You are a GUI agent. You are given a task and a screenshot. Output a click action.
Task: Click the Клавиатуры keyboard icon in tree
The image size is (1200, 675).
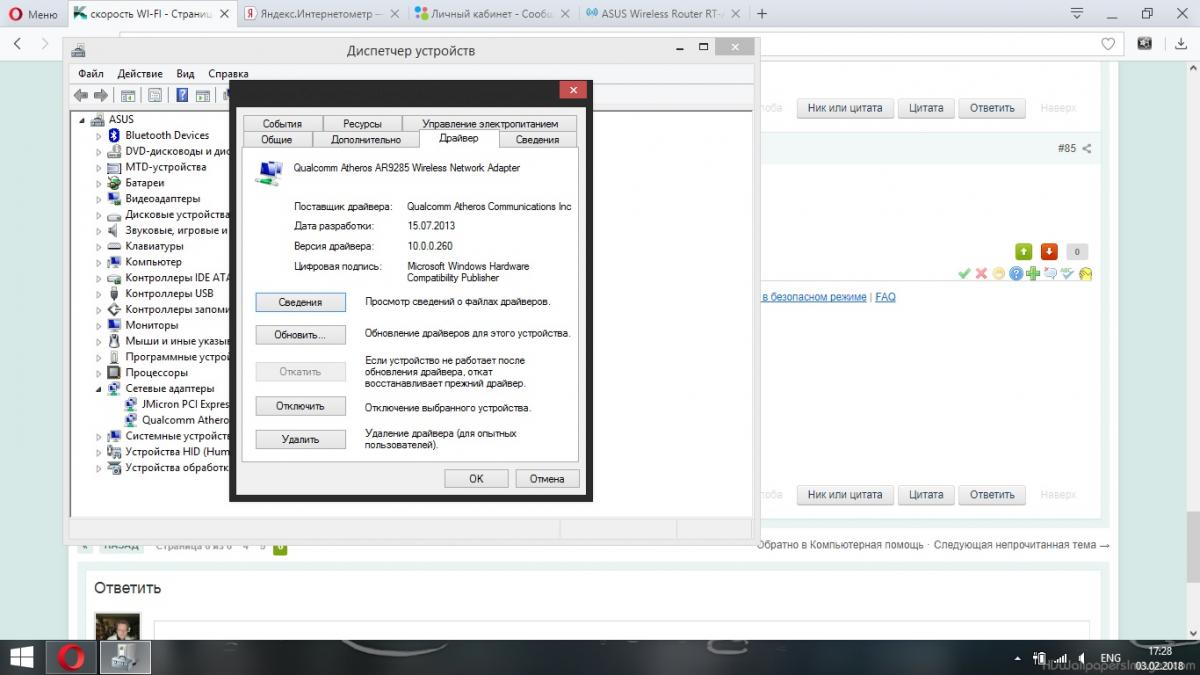(x=114, y=246)
